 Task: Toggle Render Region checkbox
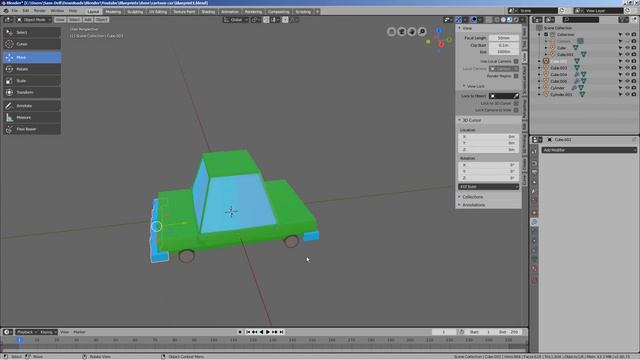pos(516,76)
